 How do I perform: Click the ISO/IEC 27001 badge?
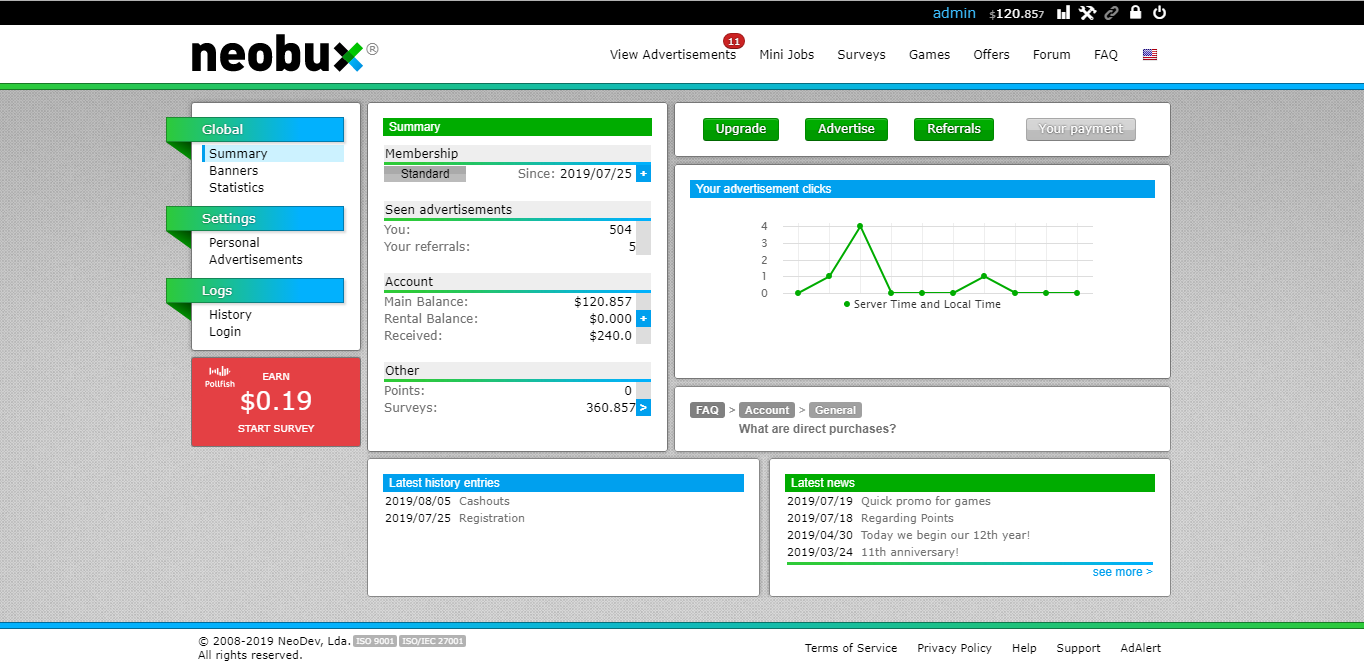pos(433,641)
